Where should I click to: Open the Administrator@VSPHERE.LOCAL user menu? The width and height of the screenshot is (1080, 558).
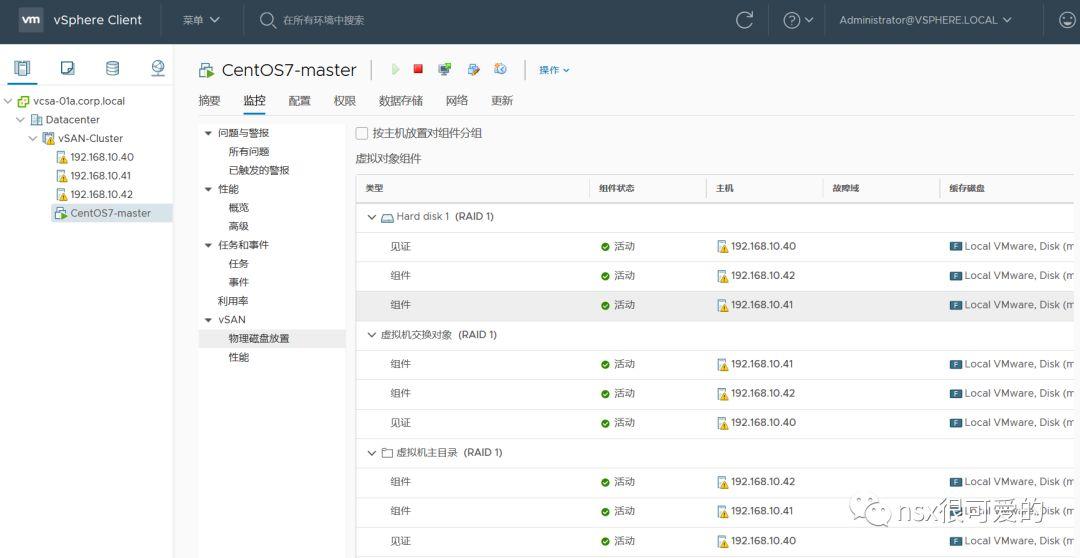926,20
